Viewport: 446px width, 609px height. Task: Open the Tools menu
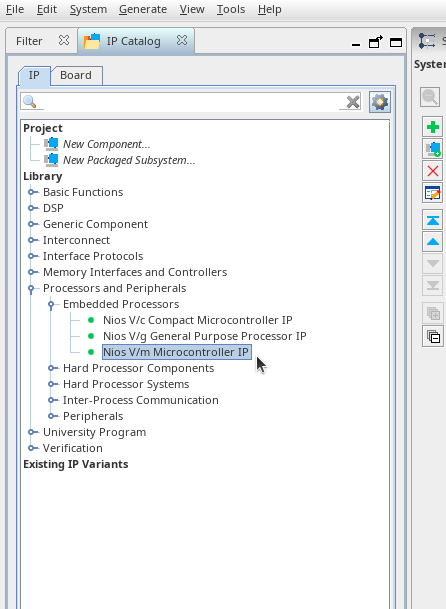(231, 9)
